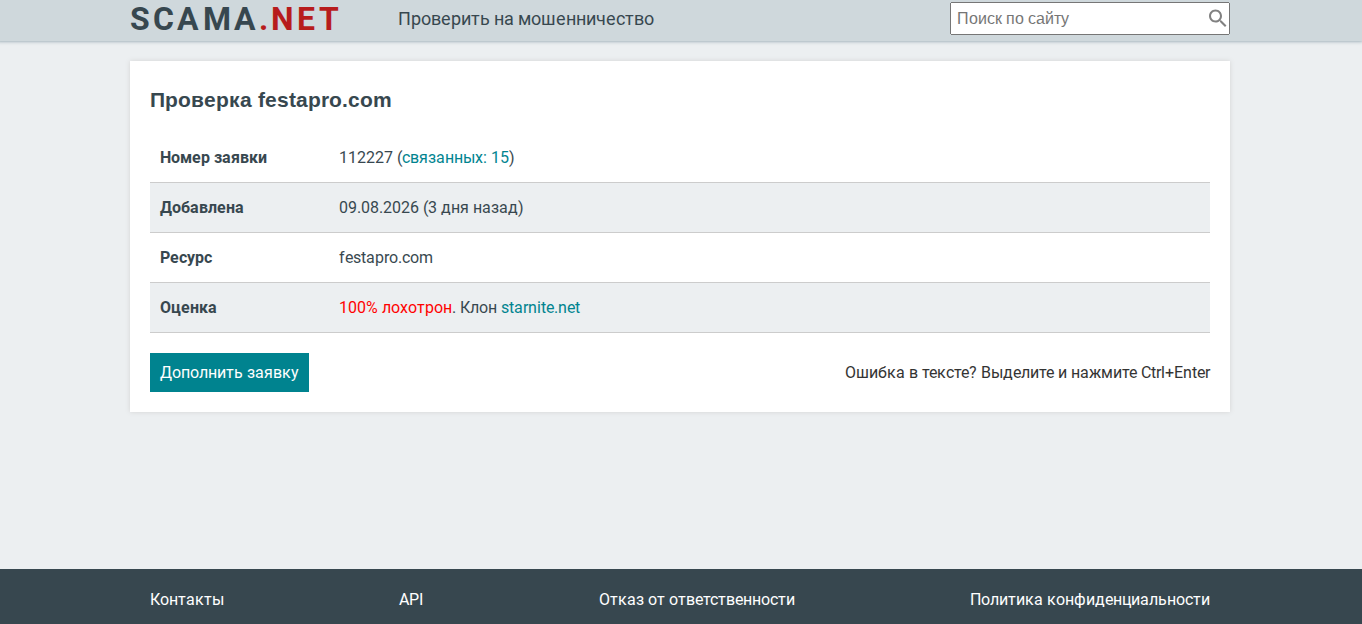Click festapro.com in the Ресурс row
This screenshot has width=1362, height=624.
386,257
